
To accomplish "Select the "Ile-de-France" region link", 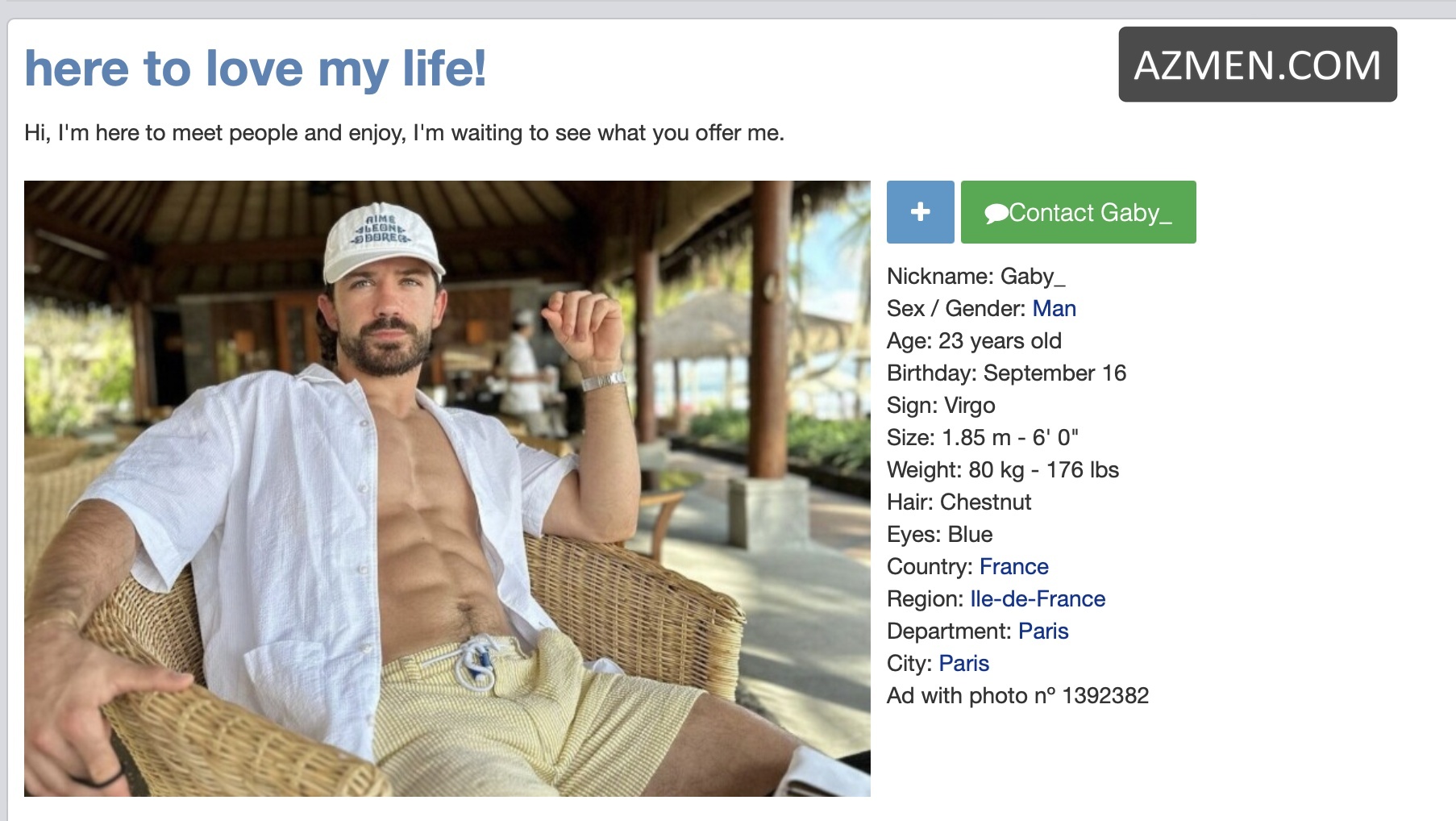I will 1037,599.
